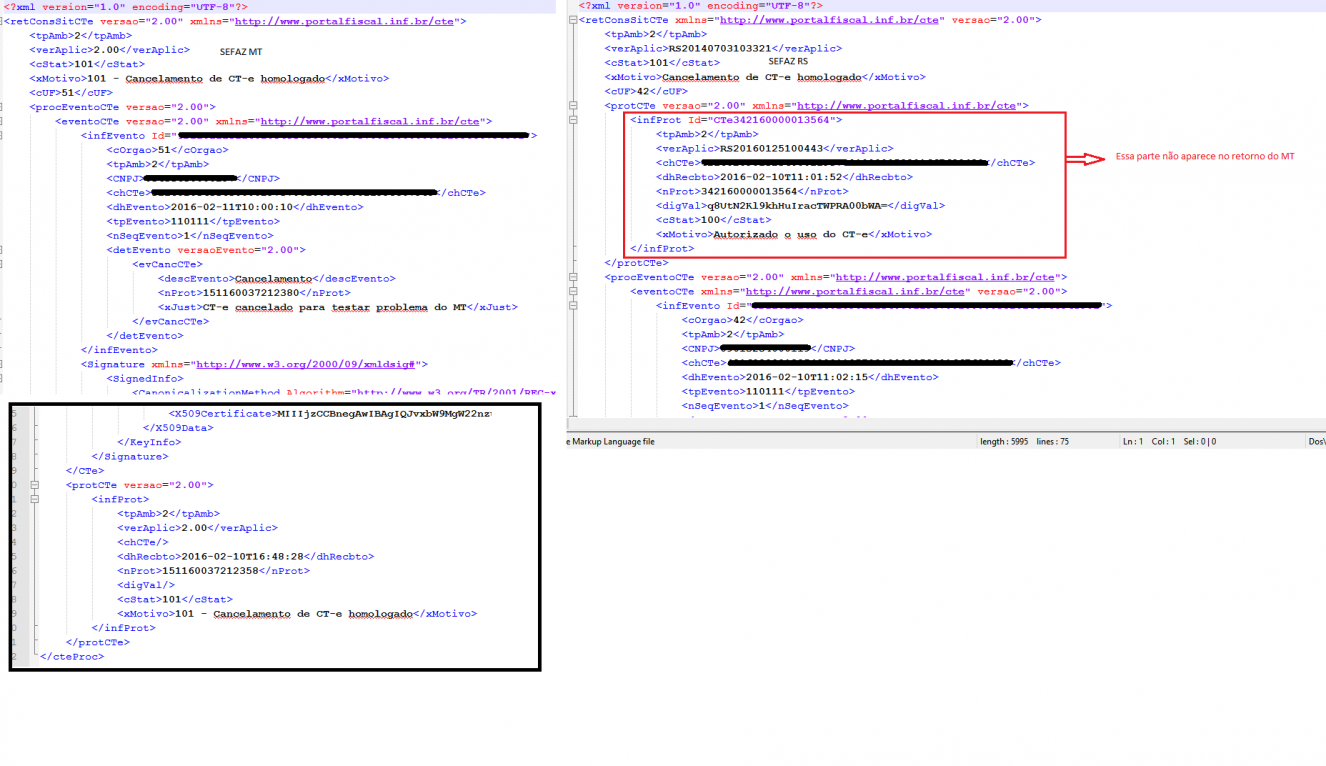Viewport: 1326px width, 766px height.
Task: Click xJust 'CT-e cancelado para testar' line
Action: tap(338, 307)
